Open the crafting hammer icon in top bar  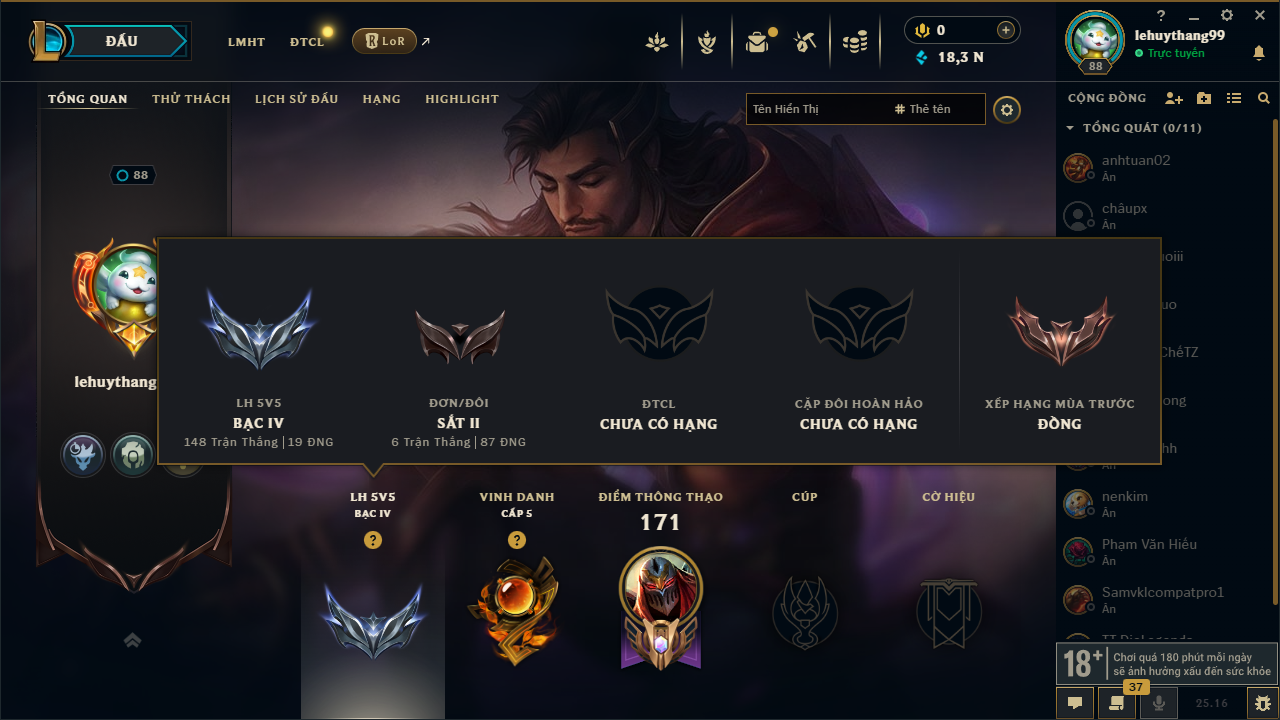[805, 42]
